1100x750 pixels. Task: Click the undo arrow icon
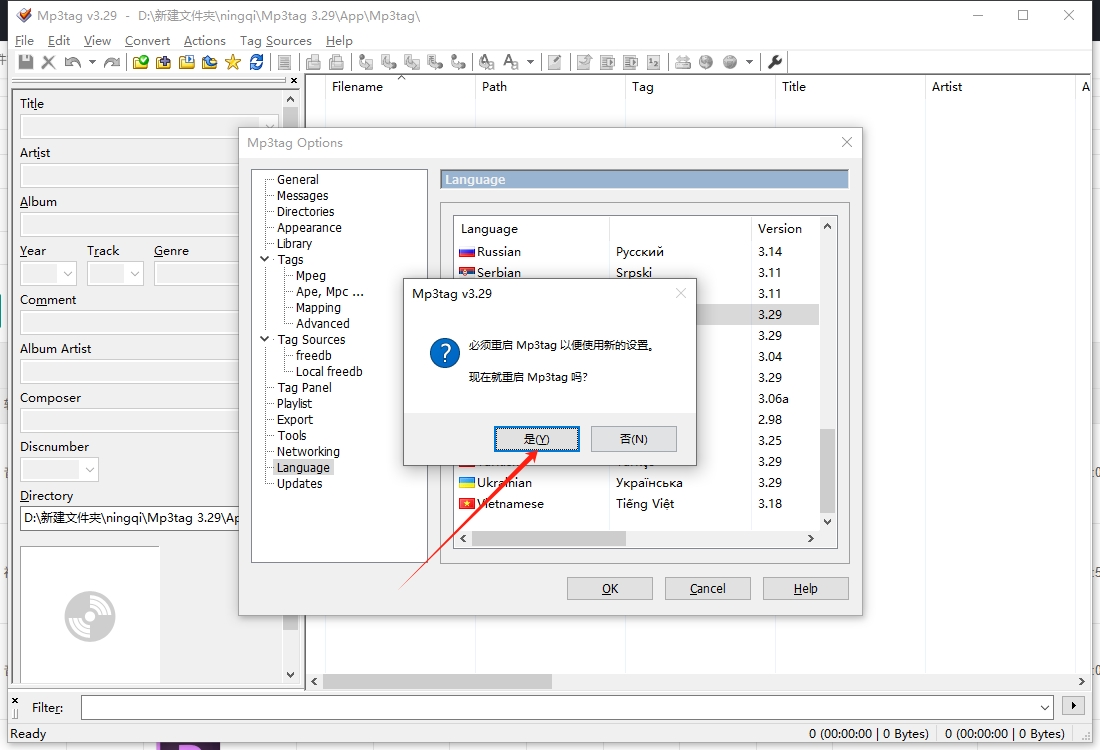click(x=72, y=62)
